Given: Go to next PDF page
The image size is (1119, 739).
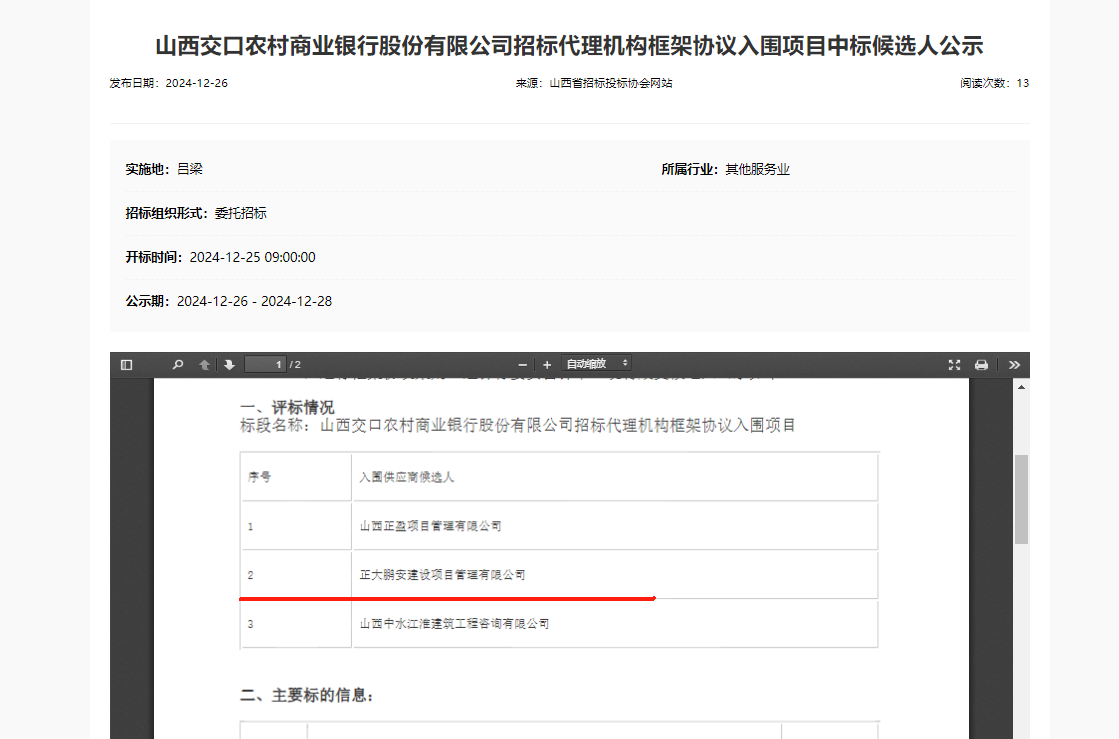Looking at the screenshot, I should (x=229, y=365).
